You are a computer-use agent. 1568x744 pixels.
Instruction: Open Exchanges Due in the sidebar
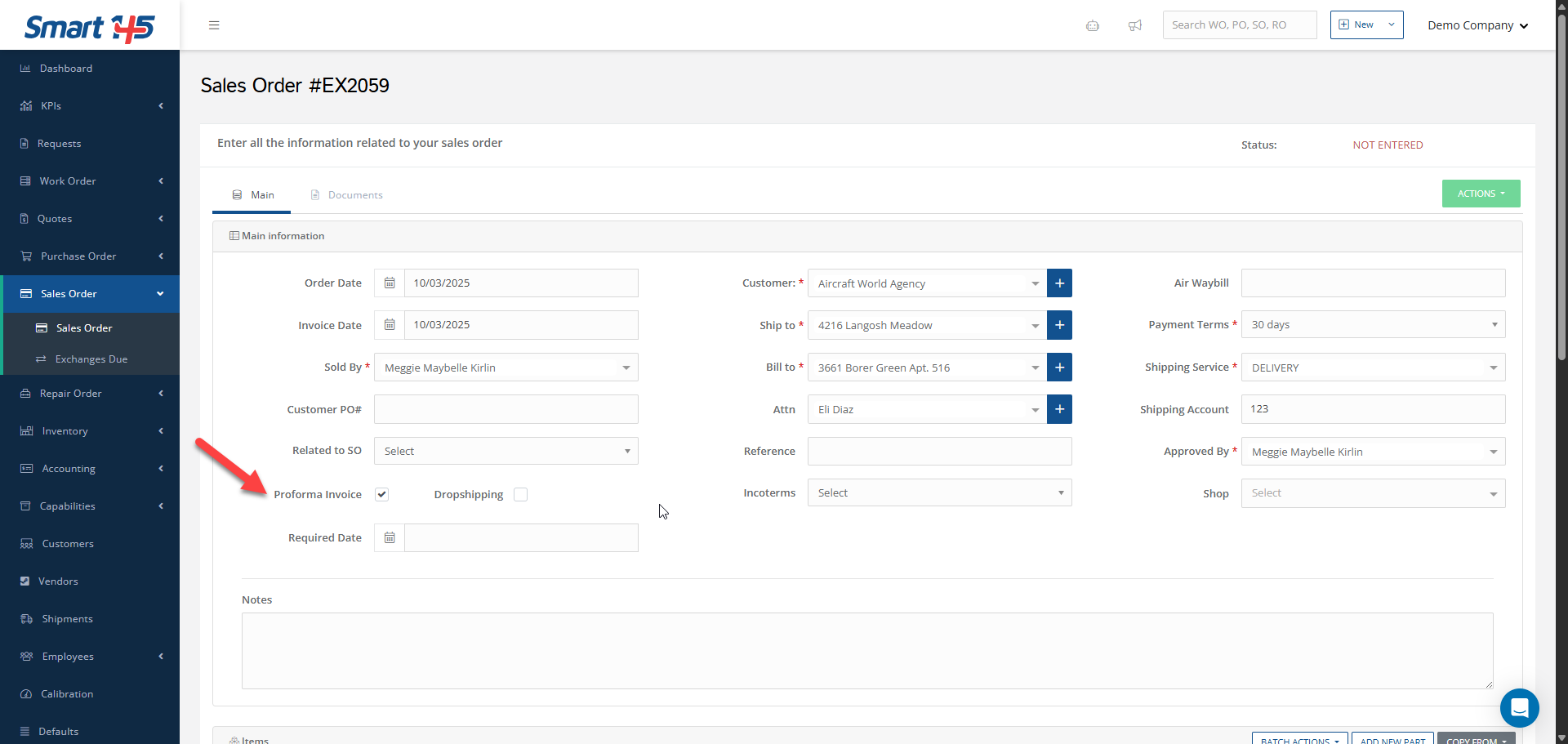tap(91, 359)
